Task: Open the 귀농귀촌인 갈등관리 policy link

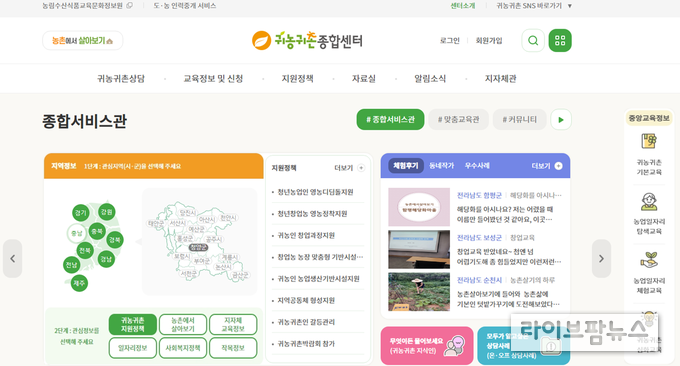Action: (306, 322)
